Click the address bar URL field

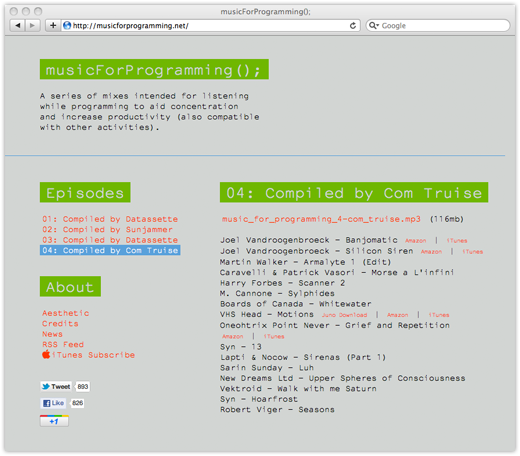click(x=210, y=26)
